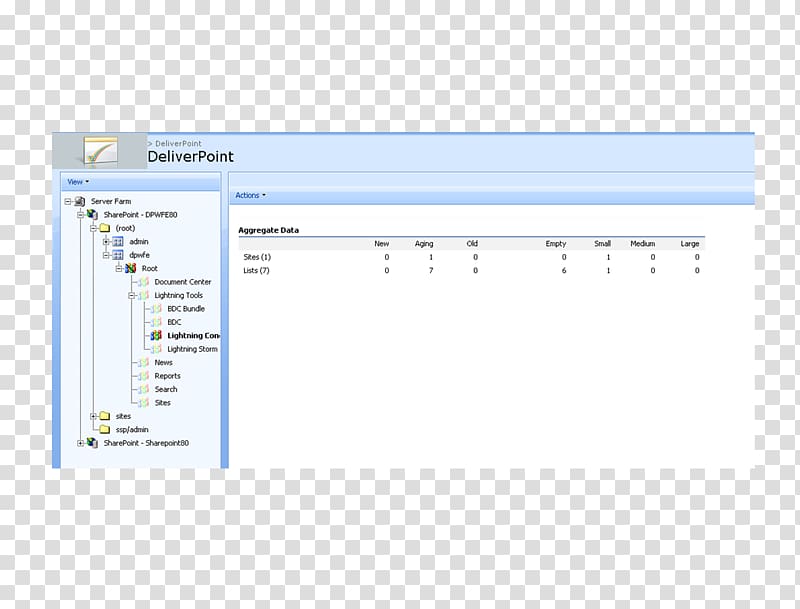Screen dimensions: 800x609
Task: Open the Actions dropdown menu
Action: click(x=251, y=195)
